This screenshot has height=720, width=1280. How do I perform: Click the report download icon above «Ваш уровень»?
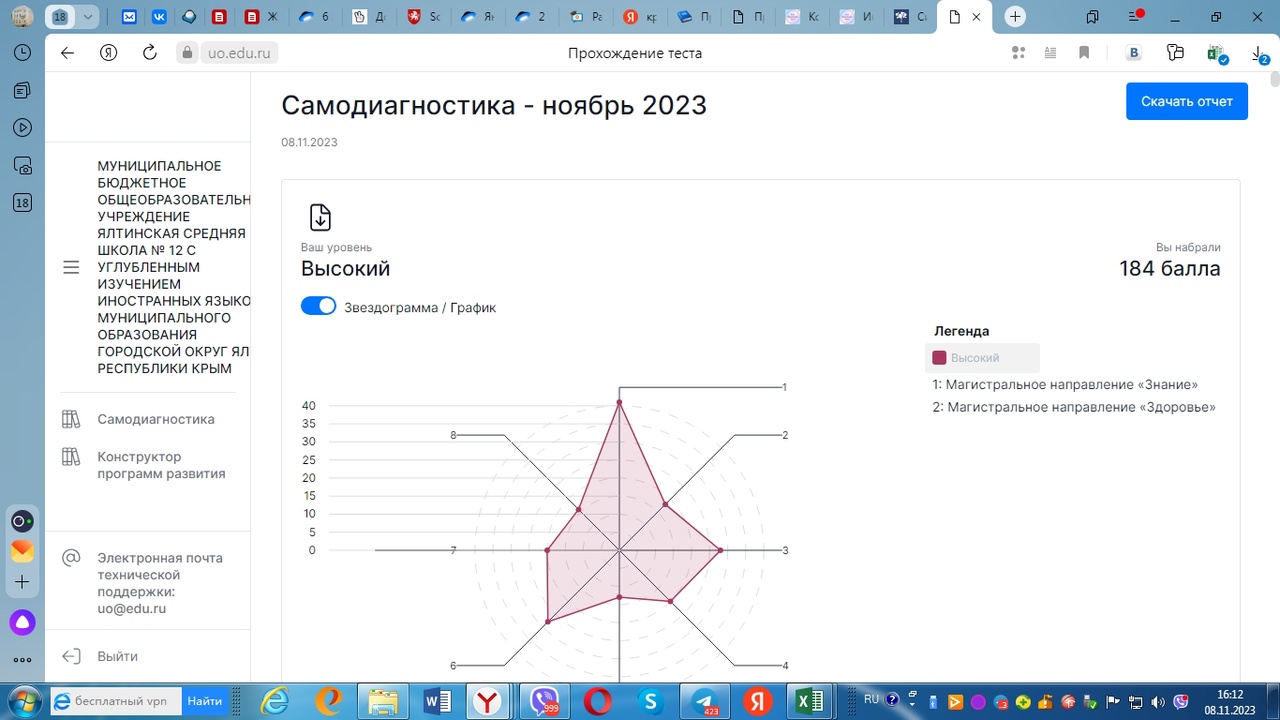(x=320, y=217)
